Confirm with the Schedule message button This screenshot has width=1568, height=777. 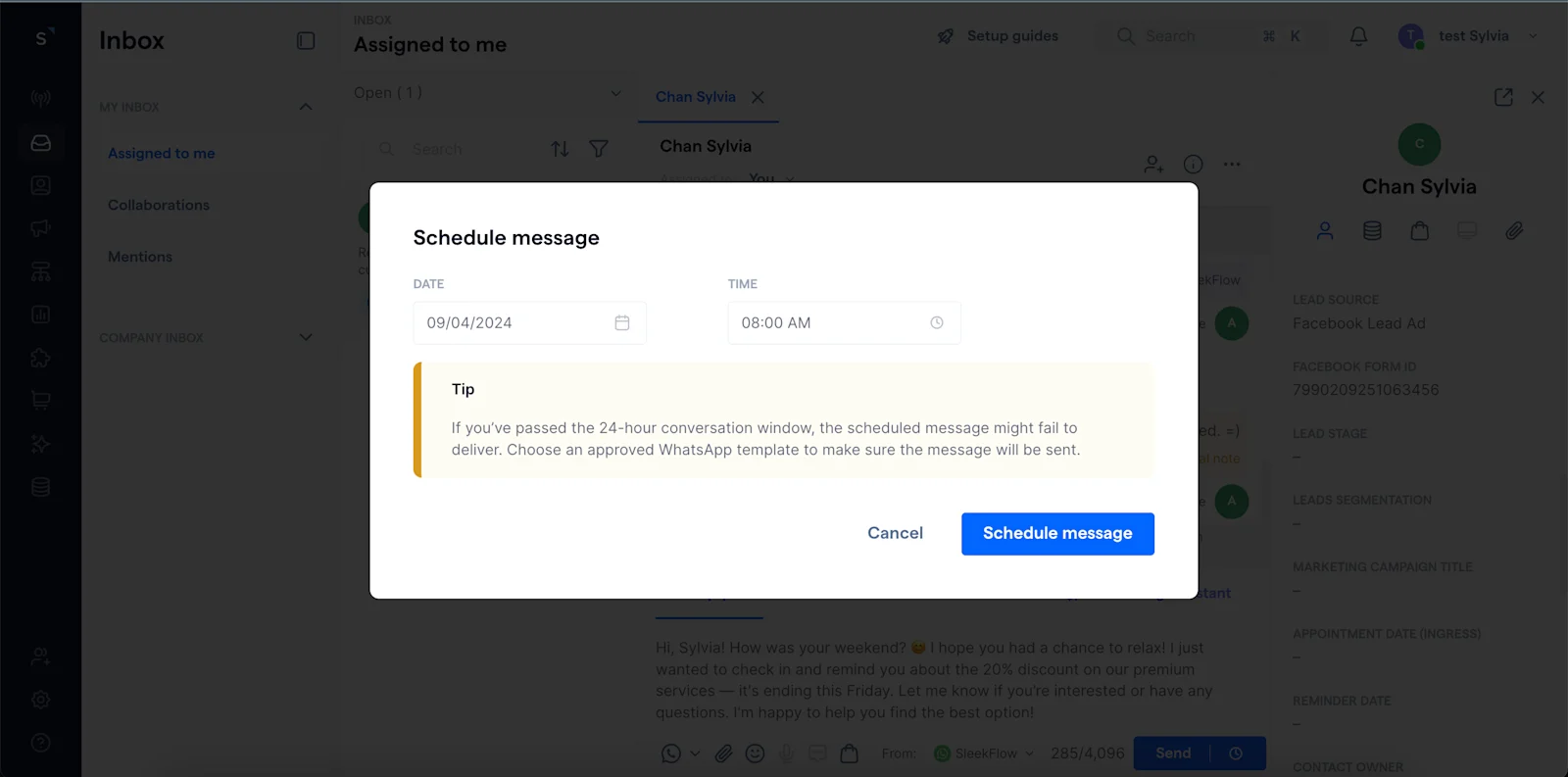coord(1056,533)
